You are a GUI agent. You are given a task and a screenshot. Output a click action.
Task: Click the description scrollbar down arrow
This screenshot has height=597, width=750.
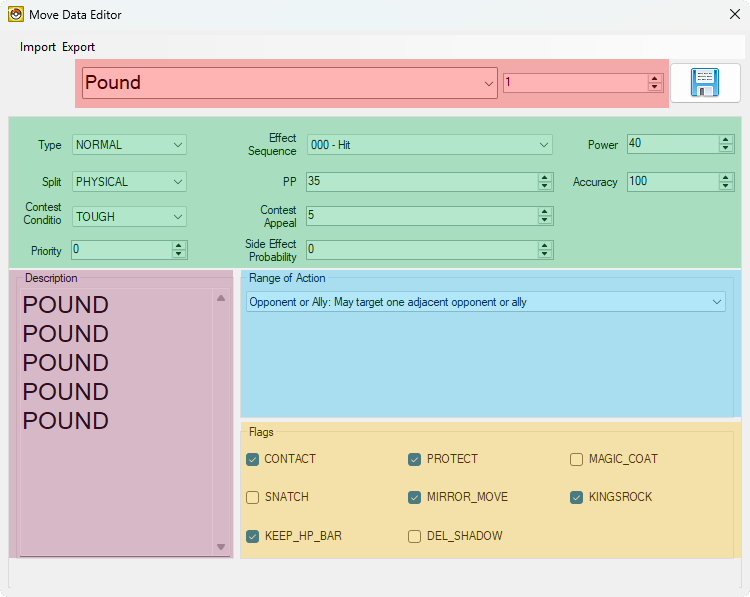pos(221,547)
